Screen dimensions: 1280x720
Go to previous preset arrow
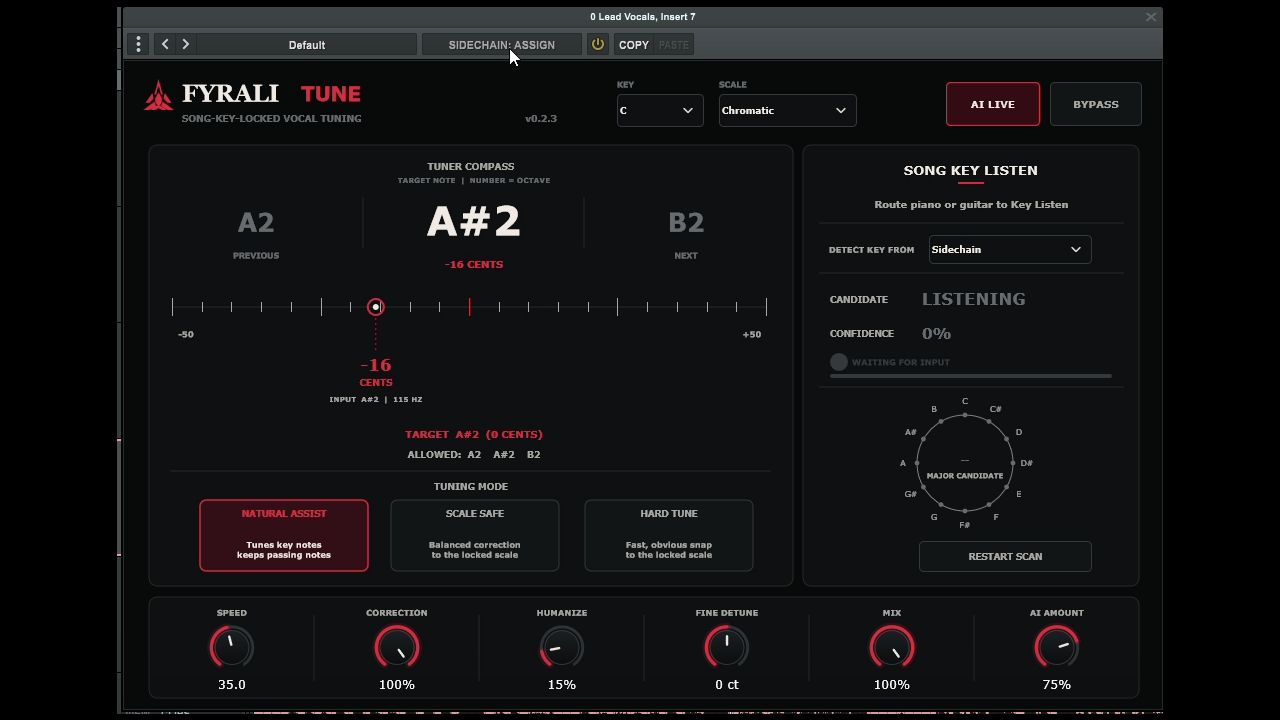[165, 44]
